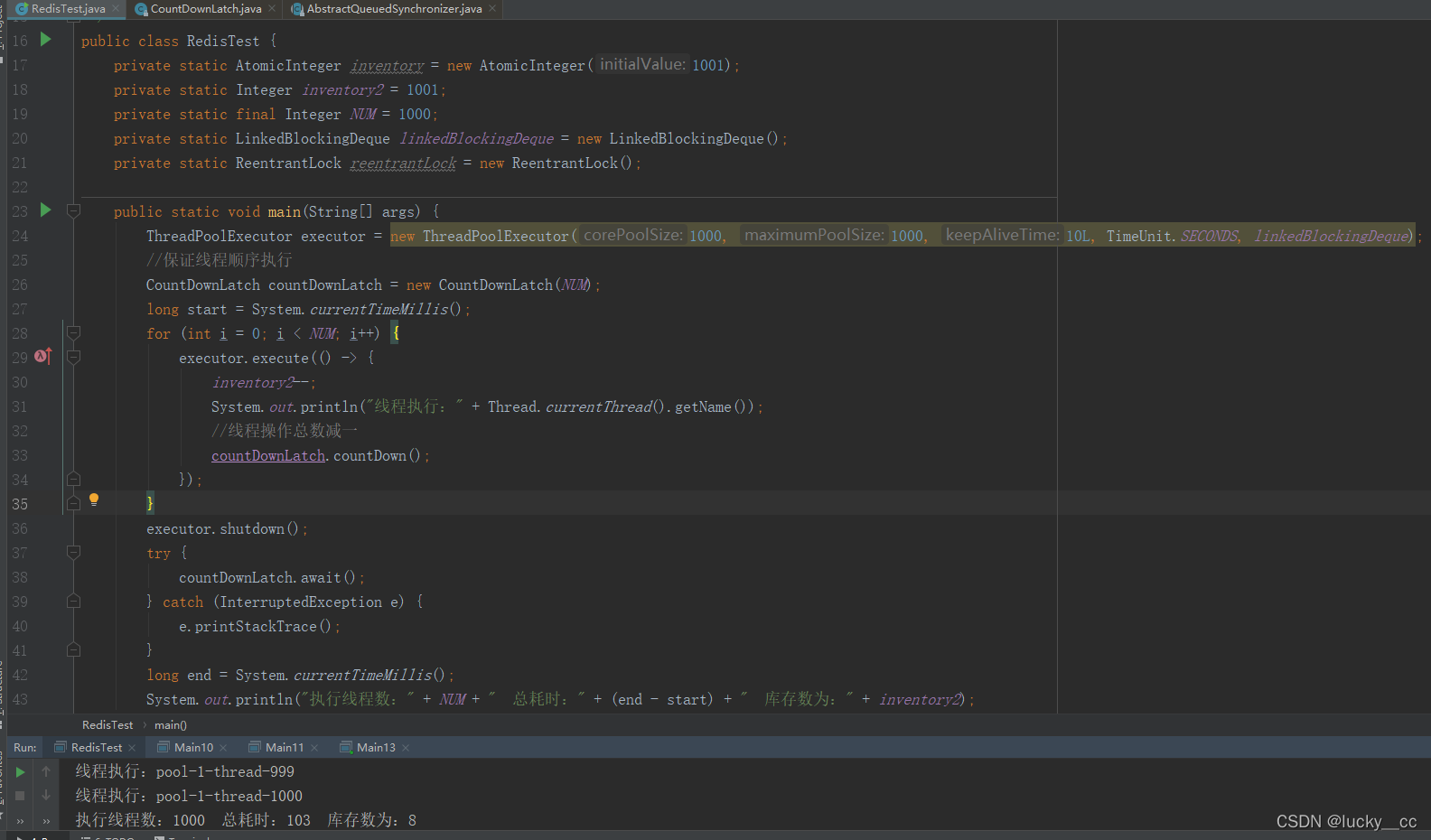This screenshot has height=840, width=1431.
Task: Collapse the lambda fold marker on line 29
Action: tap(74, 357)
